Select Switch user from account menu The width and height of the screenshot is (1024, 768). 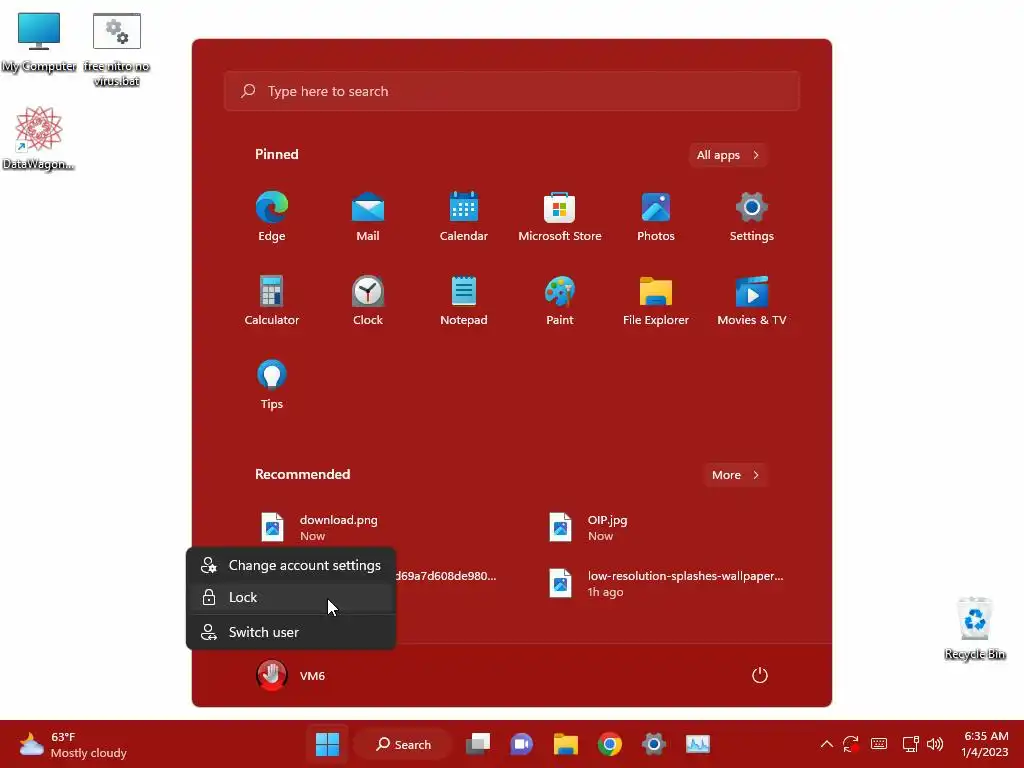point(291,632)
